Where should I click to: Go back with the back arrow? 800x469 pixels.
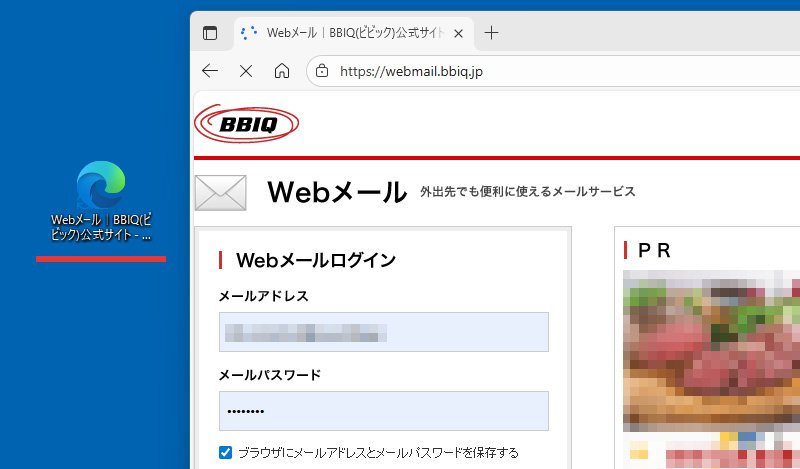point(210,71)
